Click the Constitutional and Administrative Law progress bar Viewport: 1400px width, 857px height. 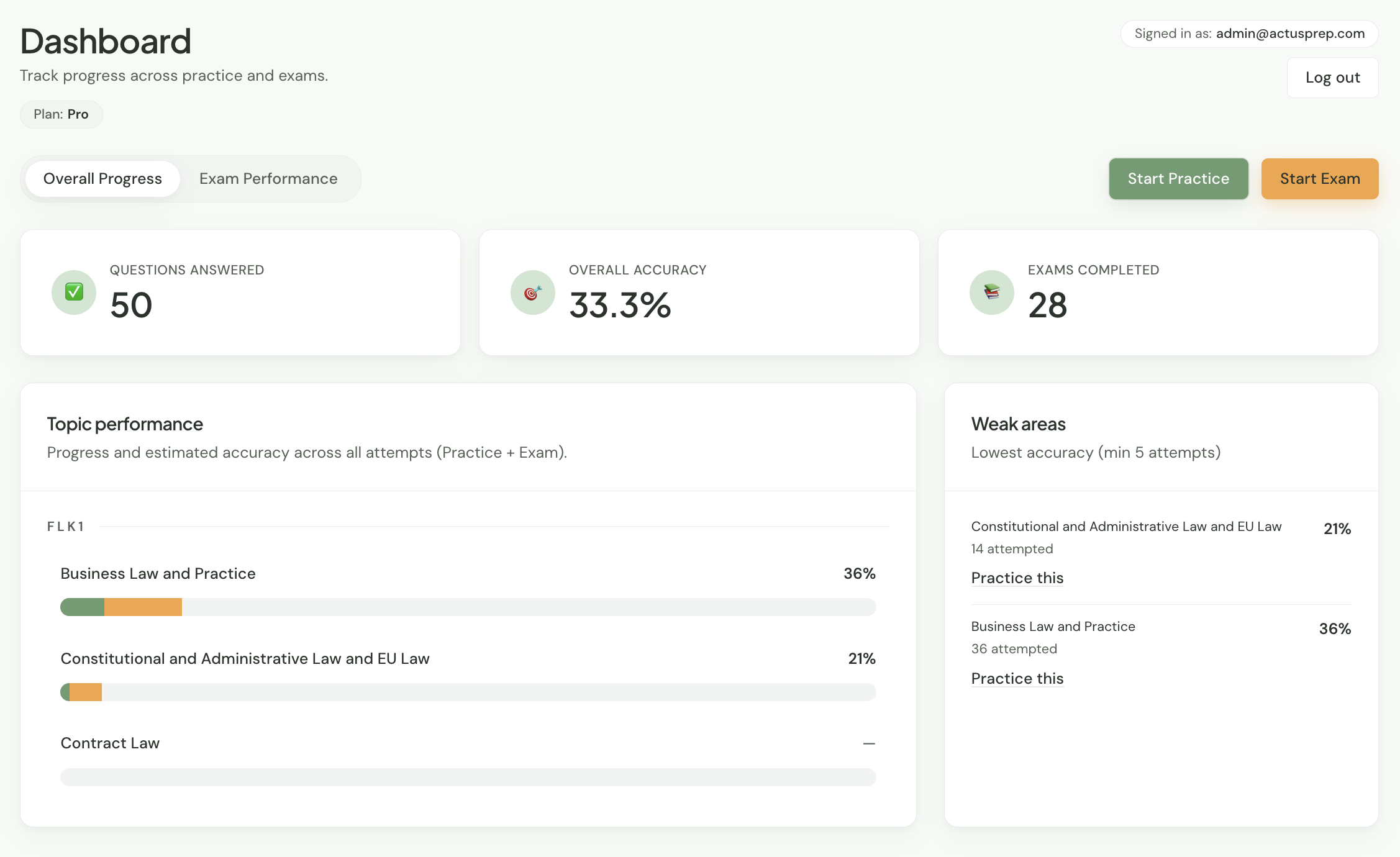(x=468, y=691)
